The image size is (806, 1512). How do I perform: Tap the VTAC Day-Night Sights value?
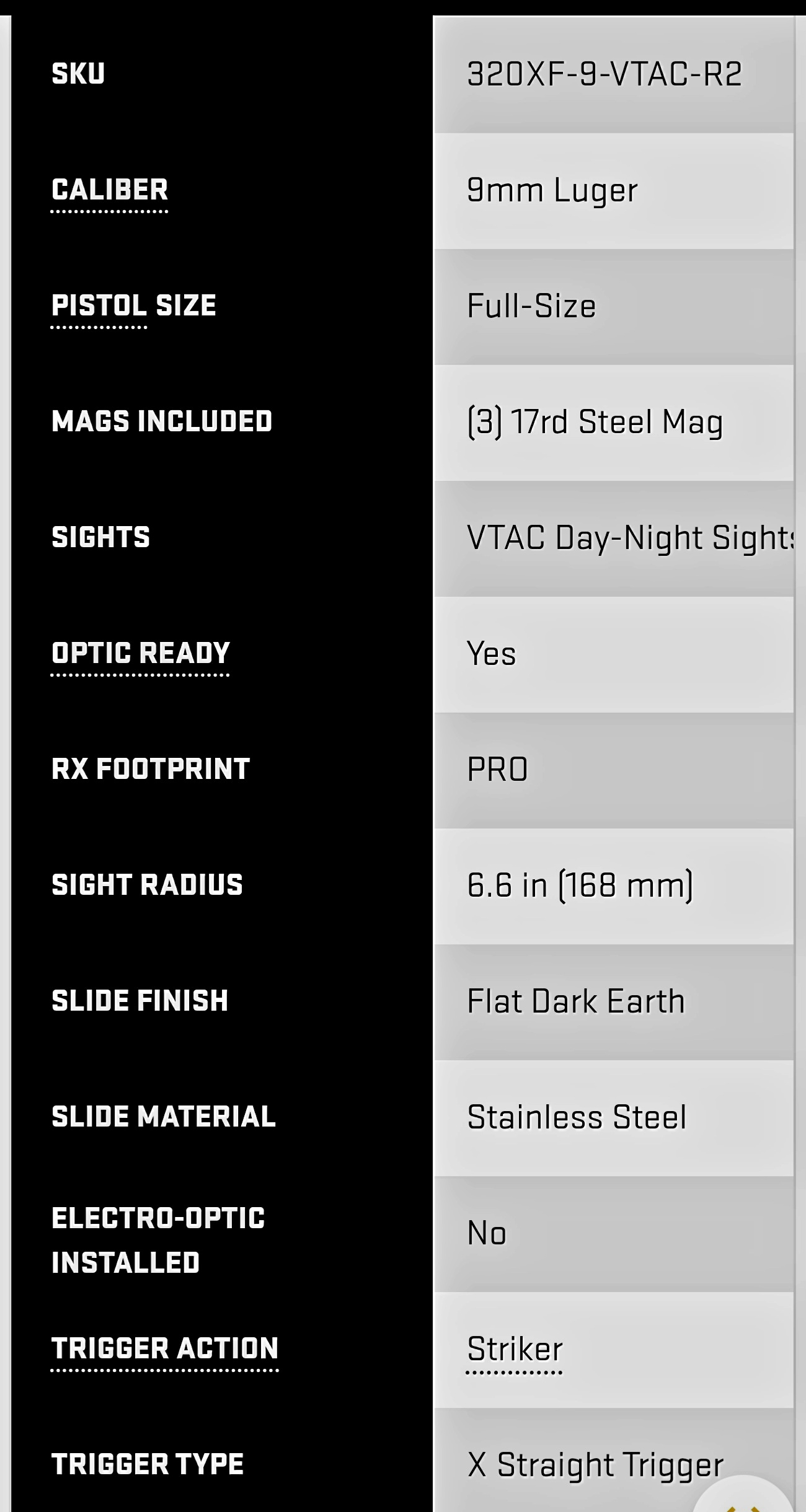tap(629, 538)
